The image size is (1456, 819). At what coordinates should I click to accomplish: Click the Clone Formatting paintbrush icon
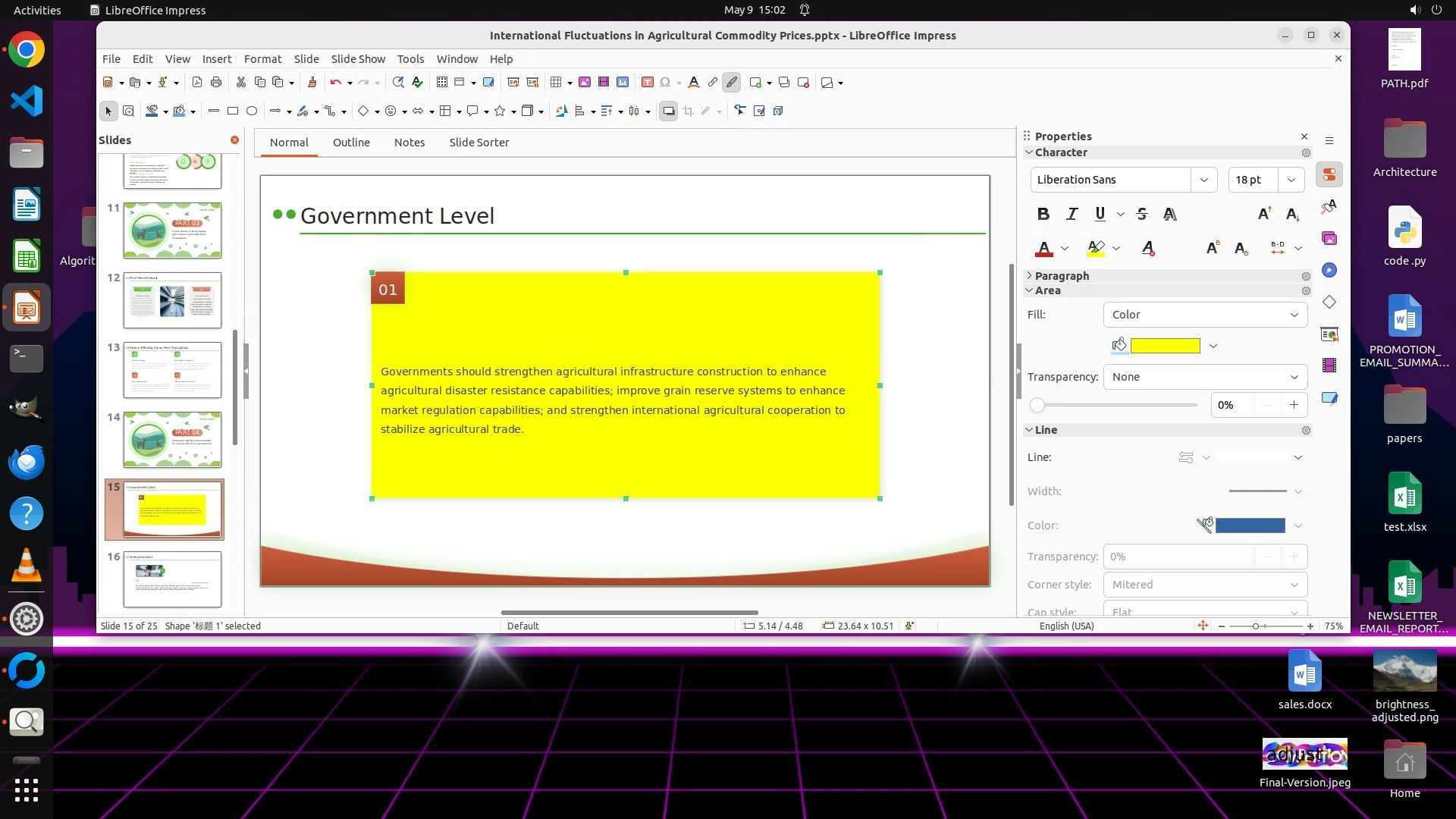[x=312, y=83]
